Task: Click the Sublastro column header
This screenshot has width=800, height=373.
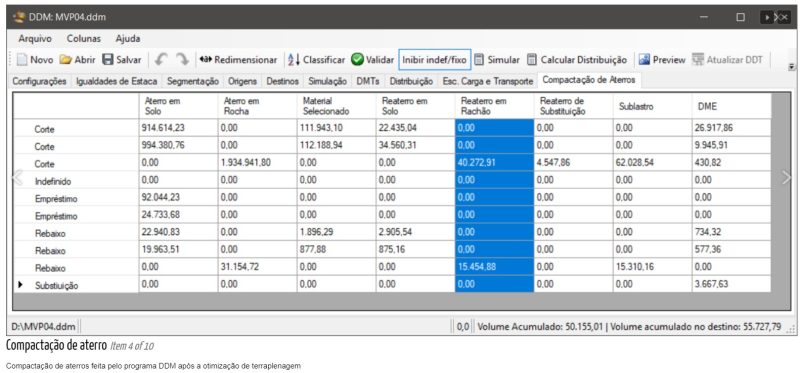Action: pos(653,106)
